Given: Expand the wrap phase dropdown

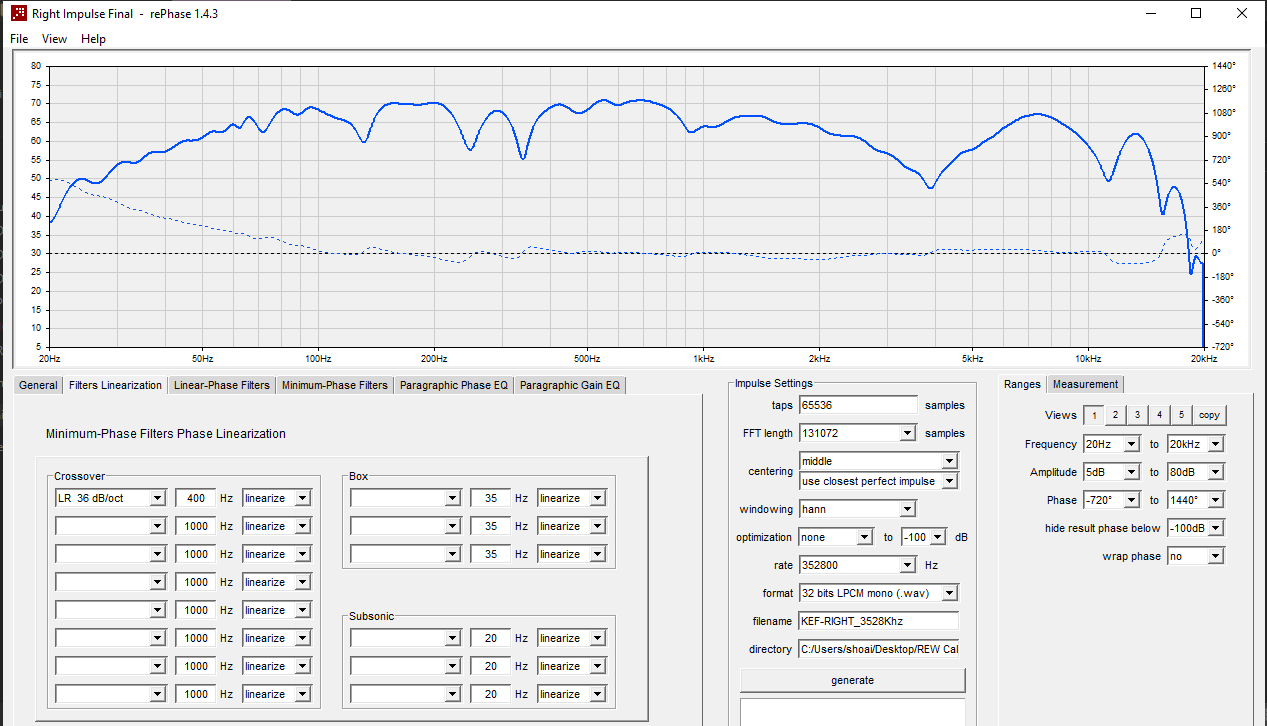Looking at the screenshot, I should click(x=1195, y=556).
